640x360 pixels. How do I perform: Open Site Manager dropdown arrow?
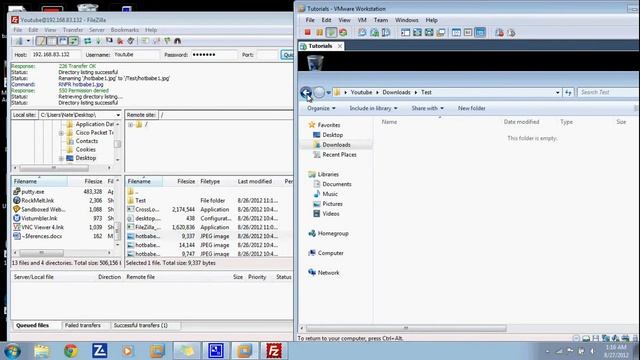click(x=28, y=41)
